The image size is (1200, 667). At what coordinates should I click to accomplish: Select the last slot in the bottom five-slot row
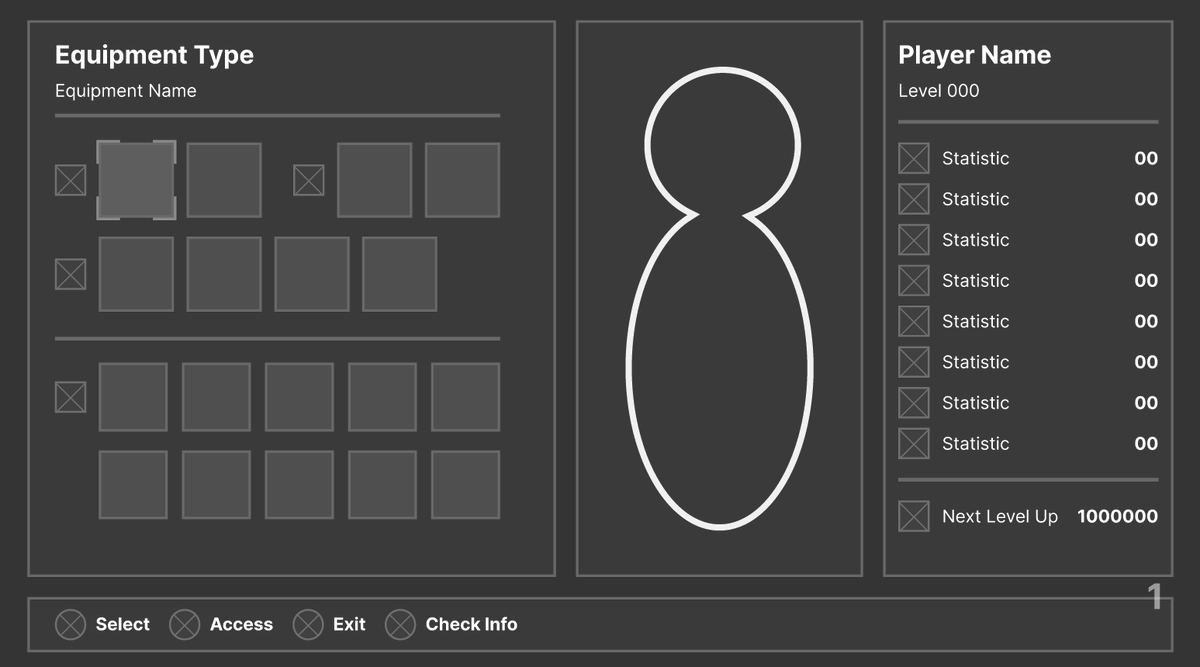[465, 485]
